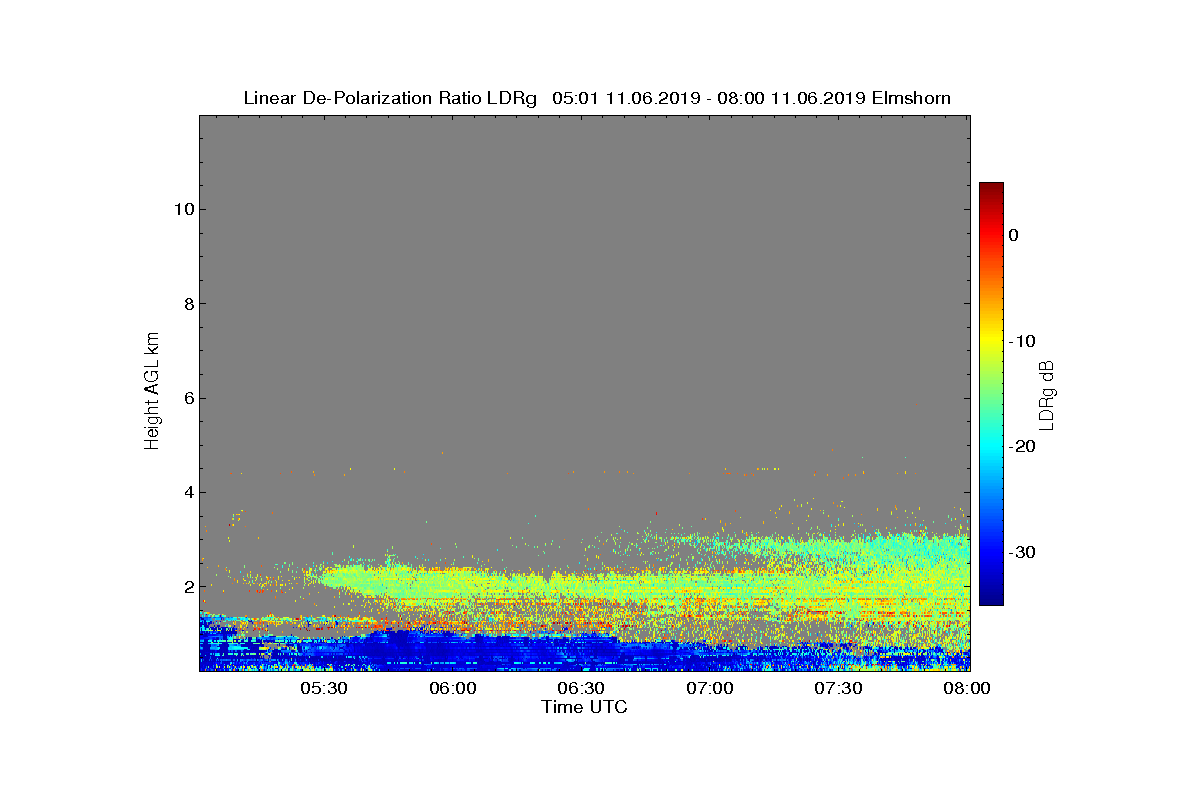This screenshot has width=1200, height=800.
Task: Click the colorbar value label -30
Action: (x=1022, y=553)
